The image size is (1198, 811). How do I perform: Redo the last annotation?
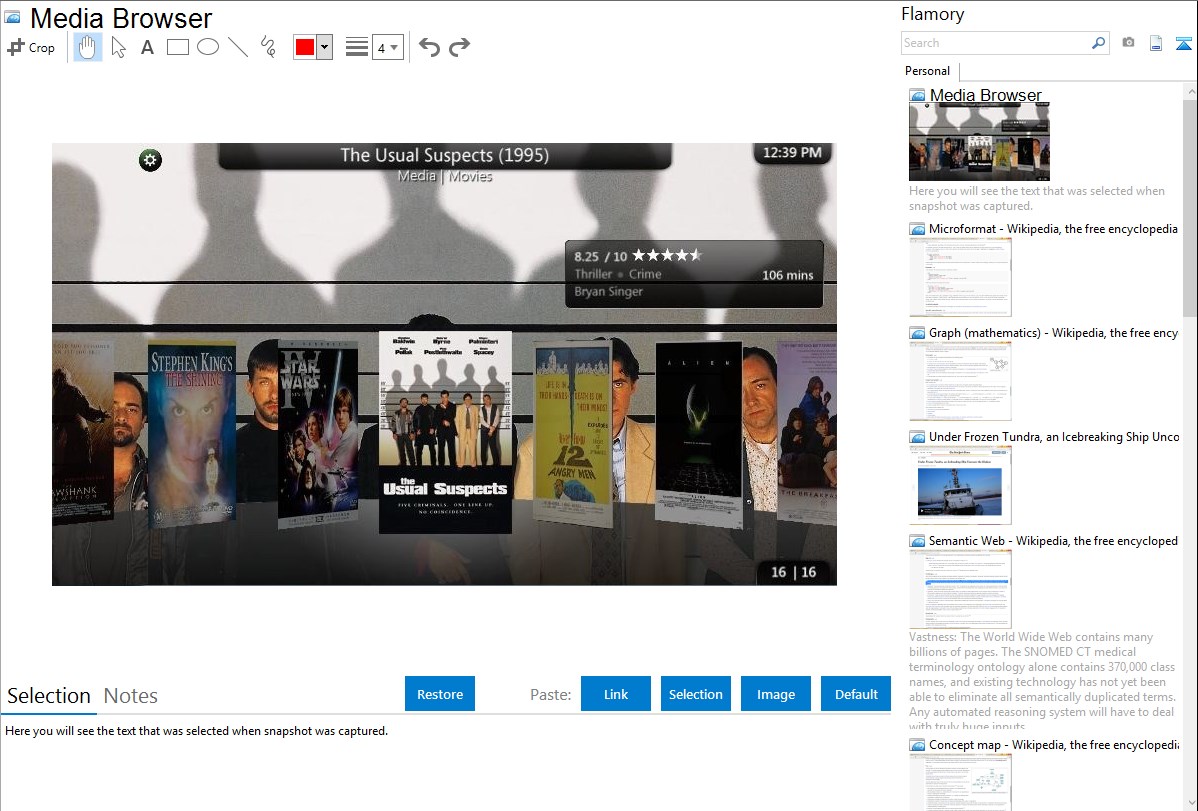(459, 47)
